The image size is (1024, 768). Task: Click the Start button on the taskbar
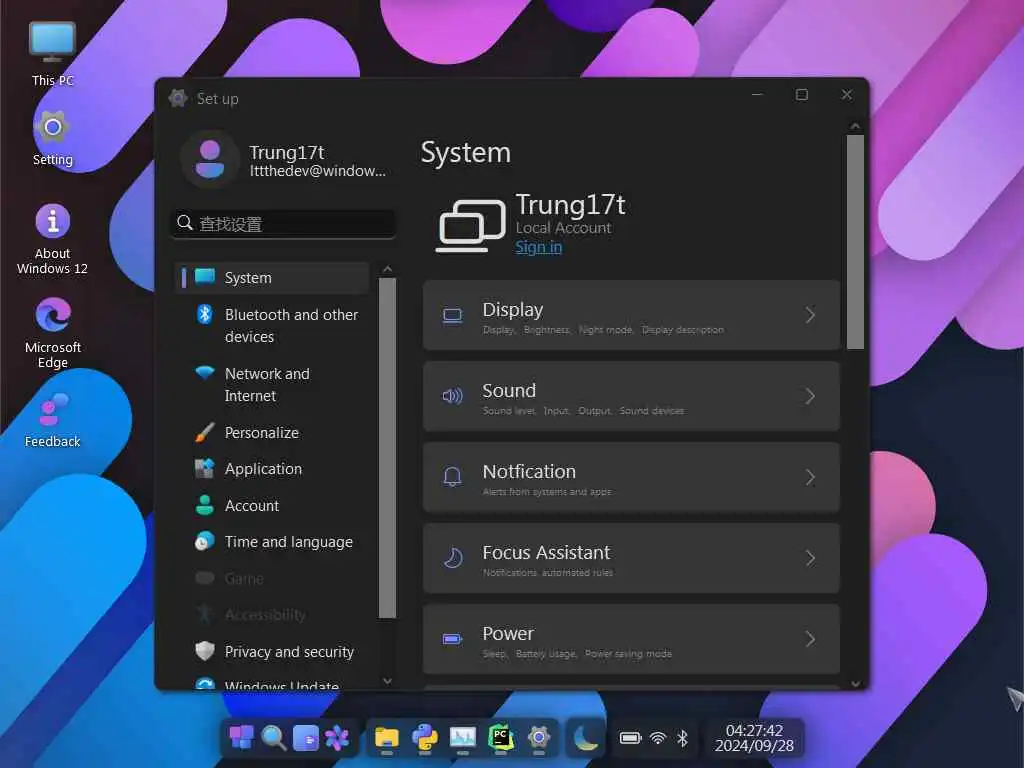[x=241, y=738]
